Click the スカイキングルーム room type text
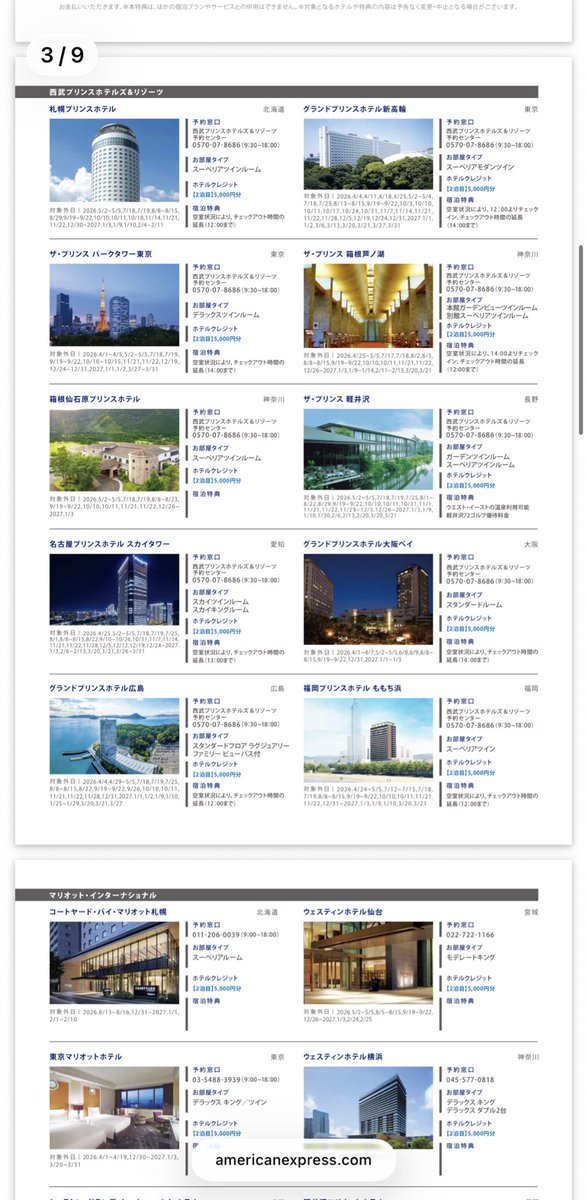This screenshot has width=587, height=1200. pos(221,609)
